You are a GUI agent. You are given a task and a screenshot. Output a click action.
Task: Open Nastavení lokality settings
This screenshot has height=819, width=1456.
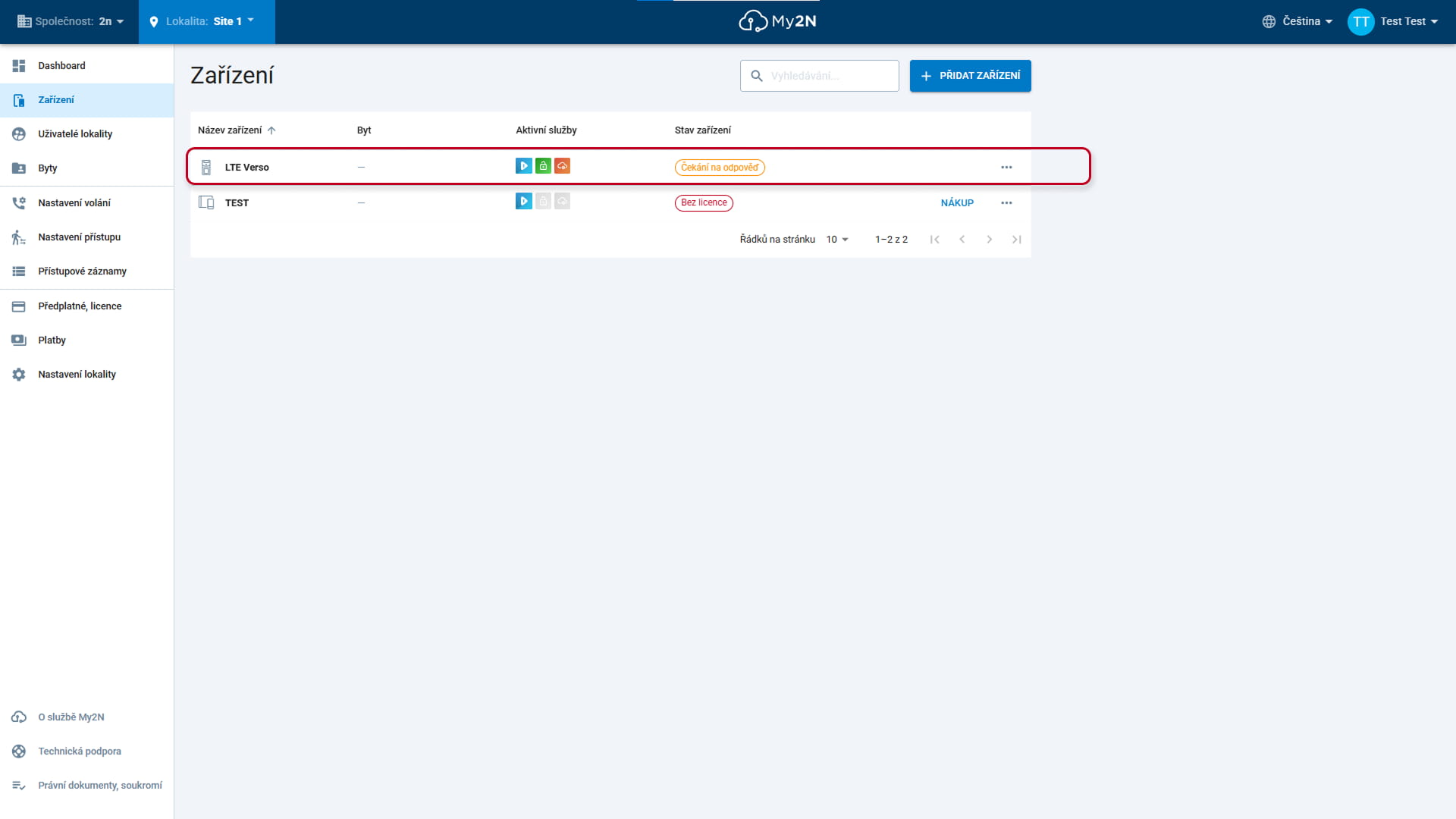pos(86,375)
